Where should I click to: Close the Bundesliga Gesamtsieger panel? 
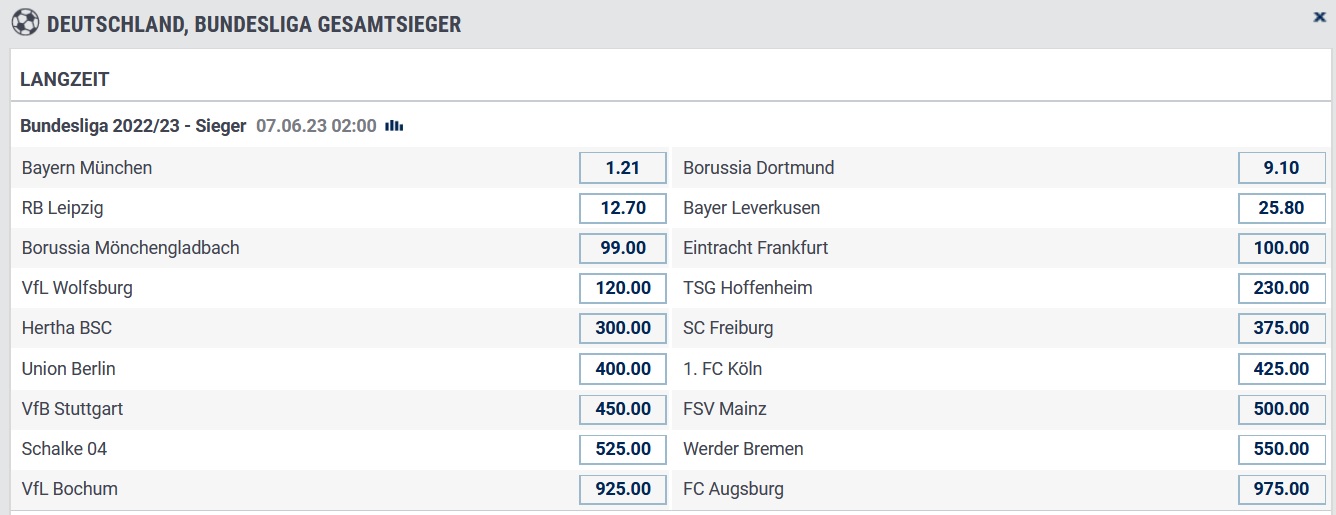tap(1319, 17)
